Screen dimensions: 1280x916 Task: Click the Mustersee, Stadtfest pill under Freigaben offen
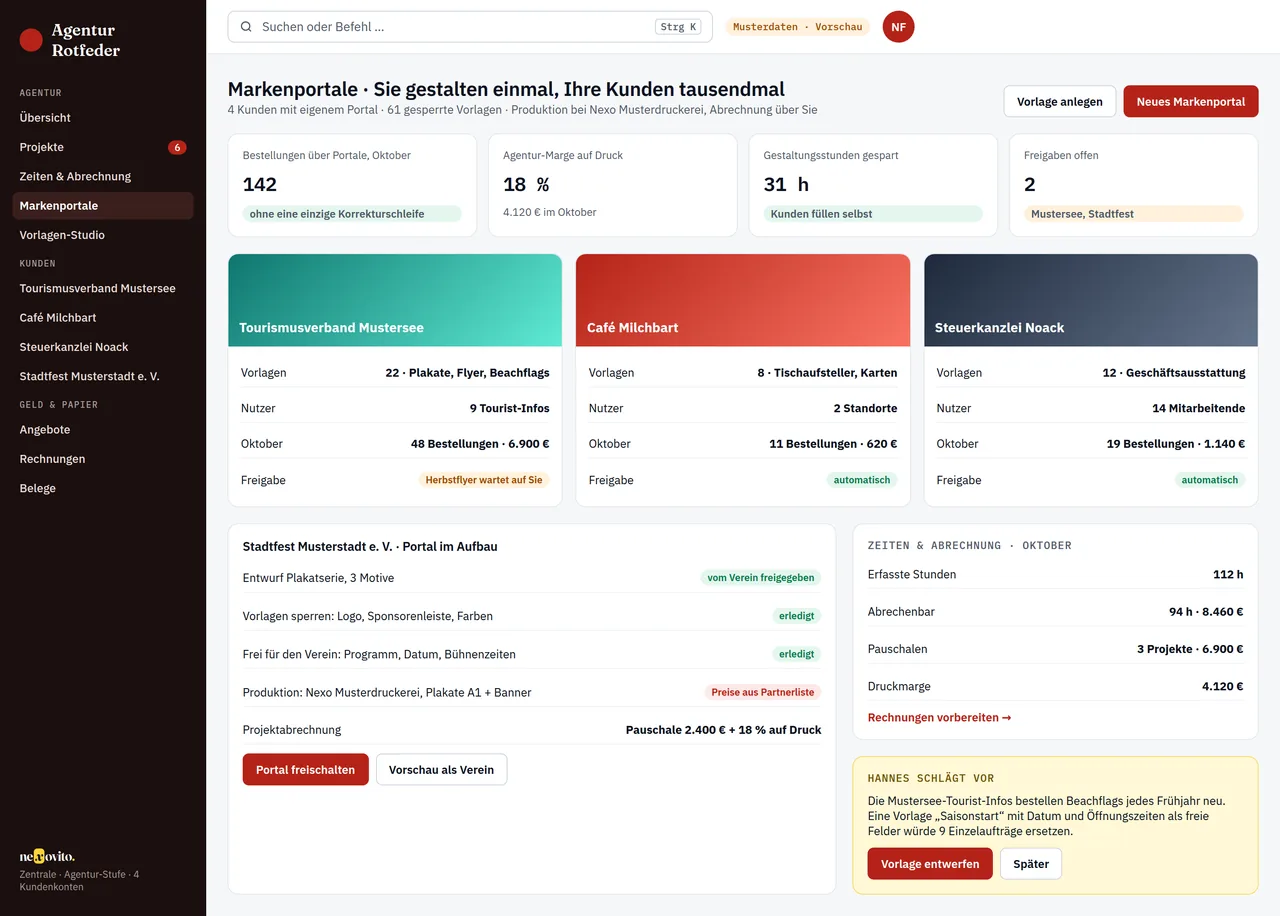1133,214
